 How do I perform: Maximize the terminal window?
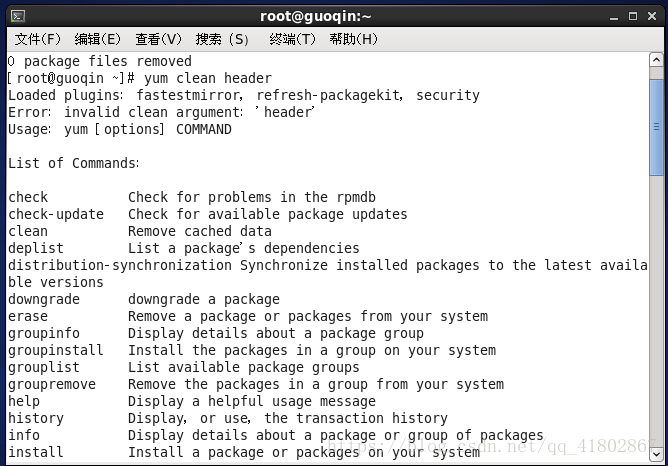[633, 17]
